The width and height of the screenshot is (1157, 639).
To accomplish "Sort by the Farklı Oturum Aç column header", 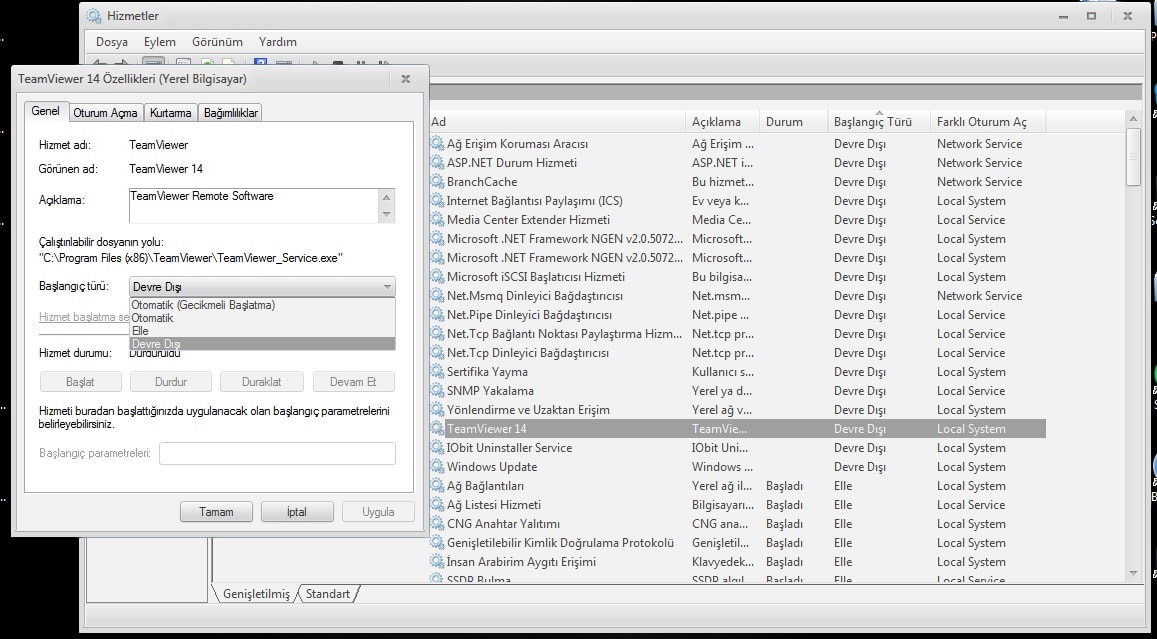I will point(988,122).
